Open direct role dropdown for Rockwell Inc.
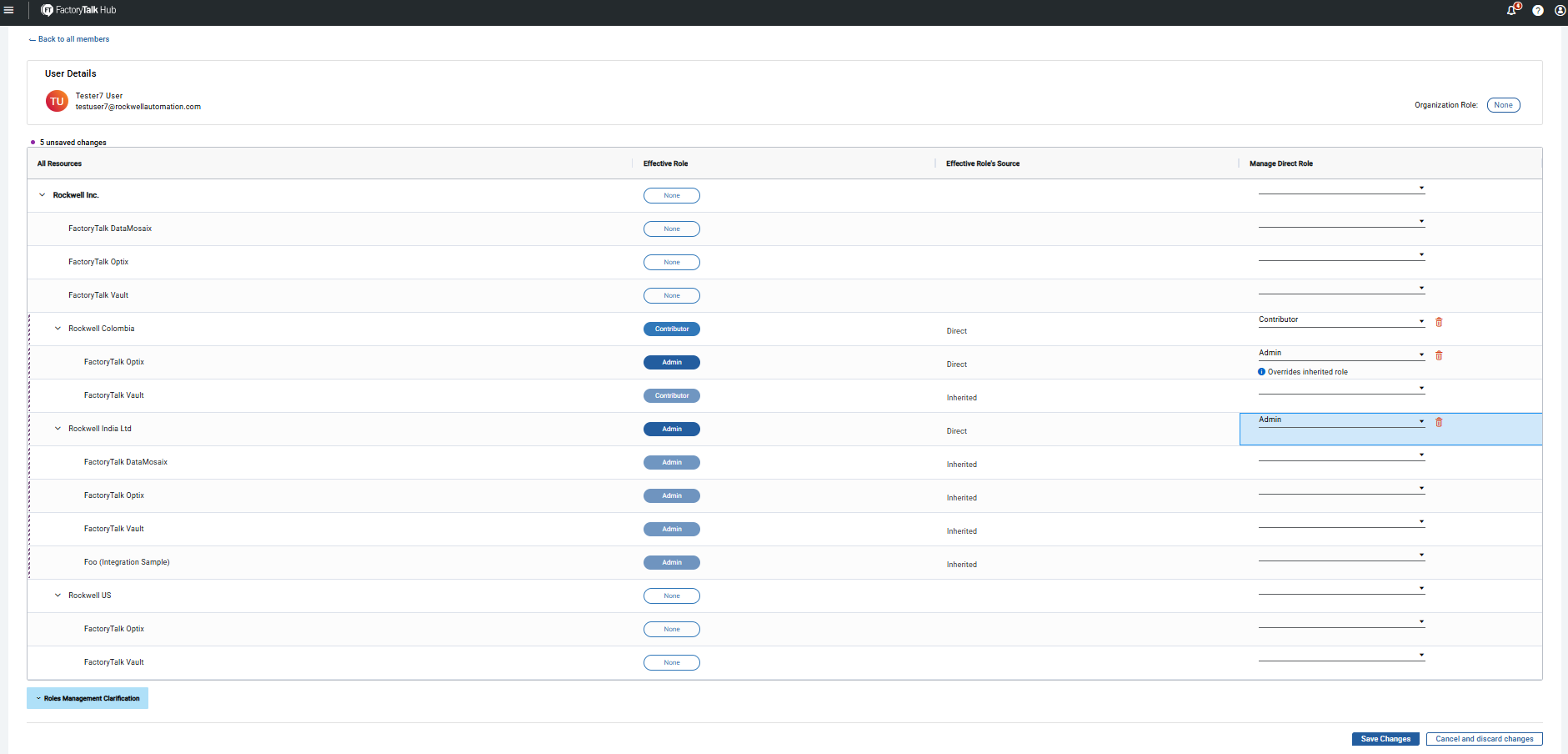Viewport: 1568px width, 754px height. click(1341, 188)
